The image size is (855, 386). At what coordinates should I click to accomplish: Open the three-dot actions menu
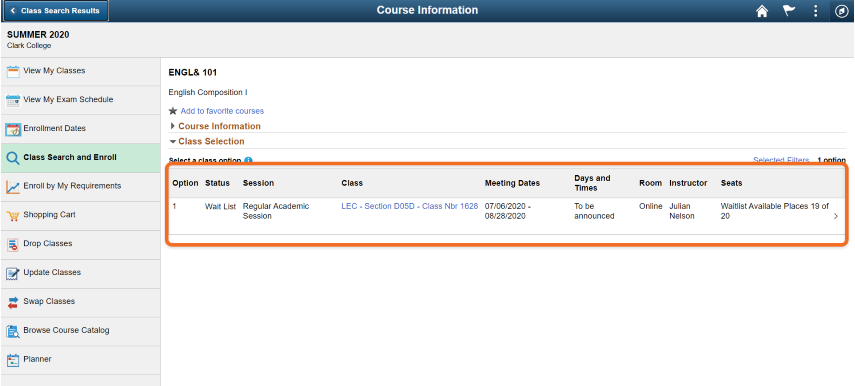click(816, 11)
